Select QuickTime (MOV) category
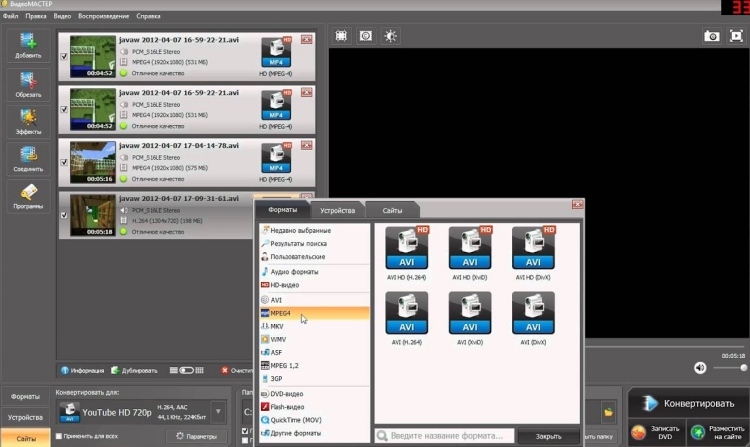 tap(315, 420)
